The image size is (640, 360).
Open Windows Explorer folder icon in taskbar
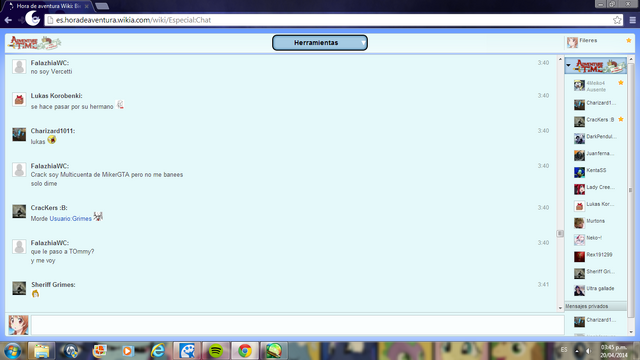[41, 351]
